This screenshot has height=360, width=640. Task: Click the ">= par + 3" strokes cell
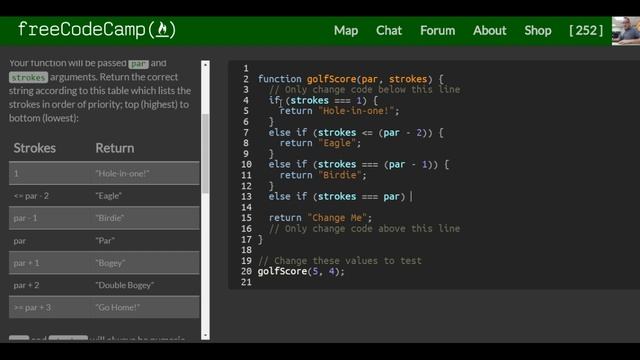[32, 307]
